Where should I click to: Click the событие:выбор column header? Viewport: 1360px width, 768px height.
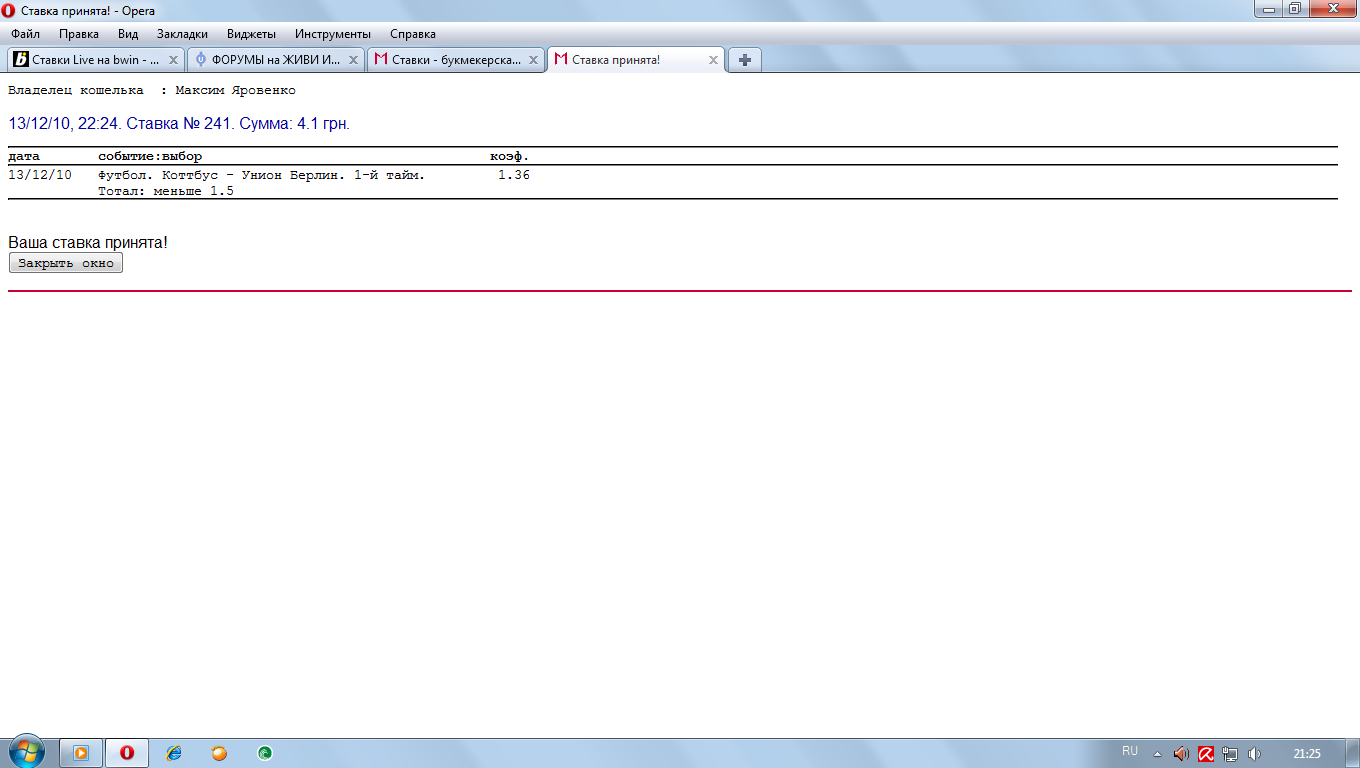pos(150,157)
